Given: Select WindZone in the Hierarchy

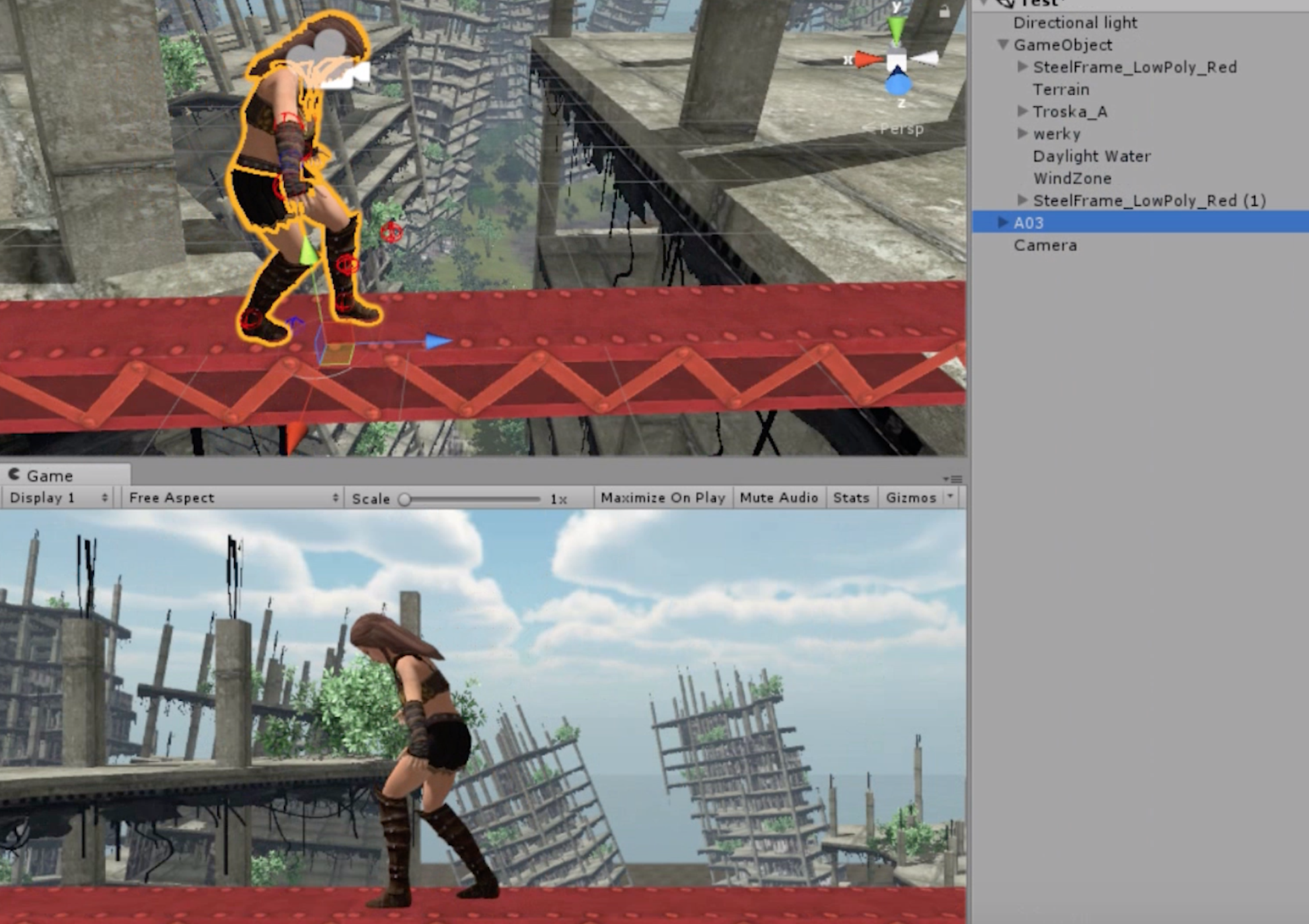Looking at the screenshot, I should pyautogui.click(x=1072, y=178).
